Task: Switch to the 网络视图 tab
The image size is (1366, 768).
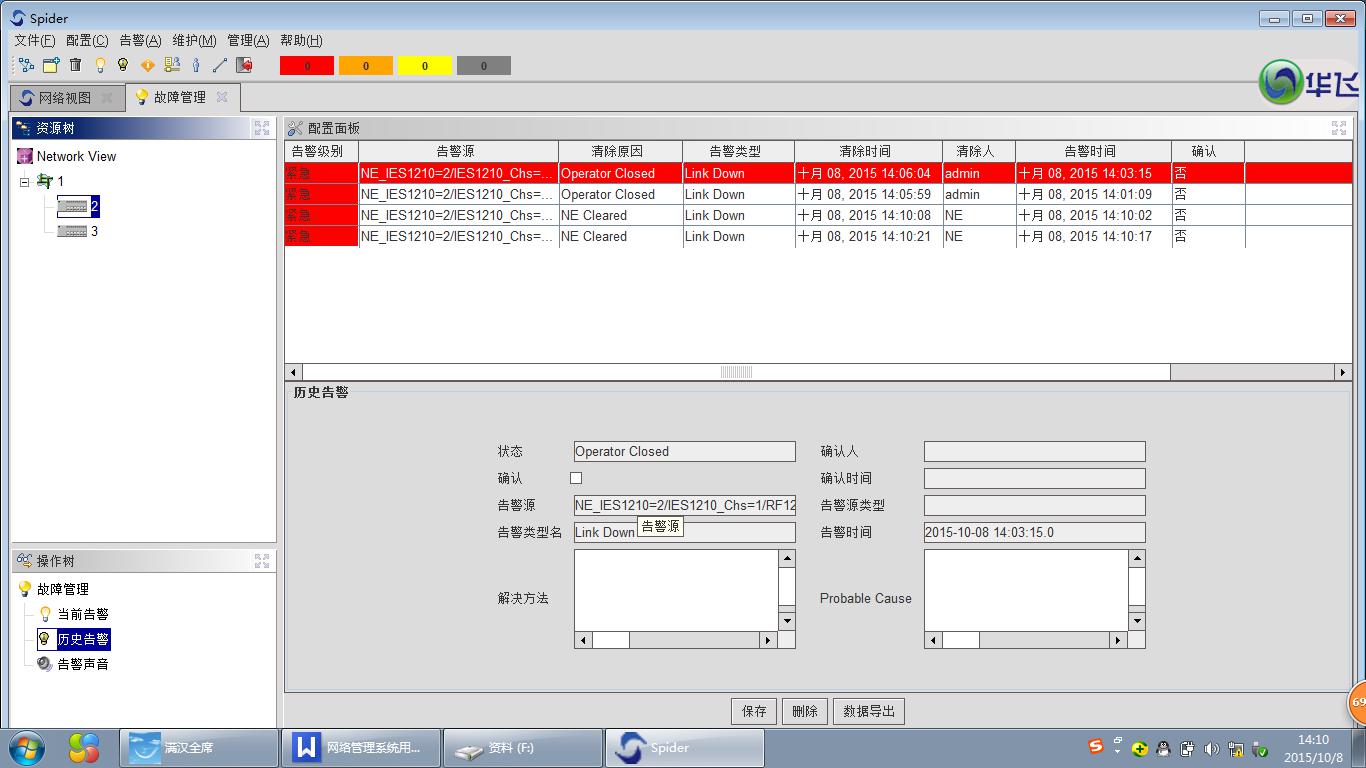Action: pos(63,98)
